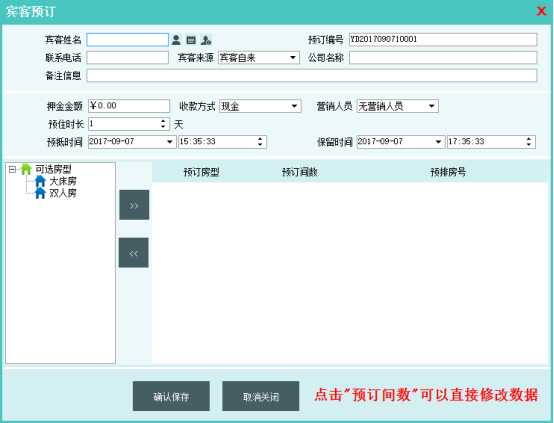Click the person icon beside guest name

pyautogui.click(x=176, y=40)
